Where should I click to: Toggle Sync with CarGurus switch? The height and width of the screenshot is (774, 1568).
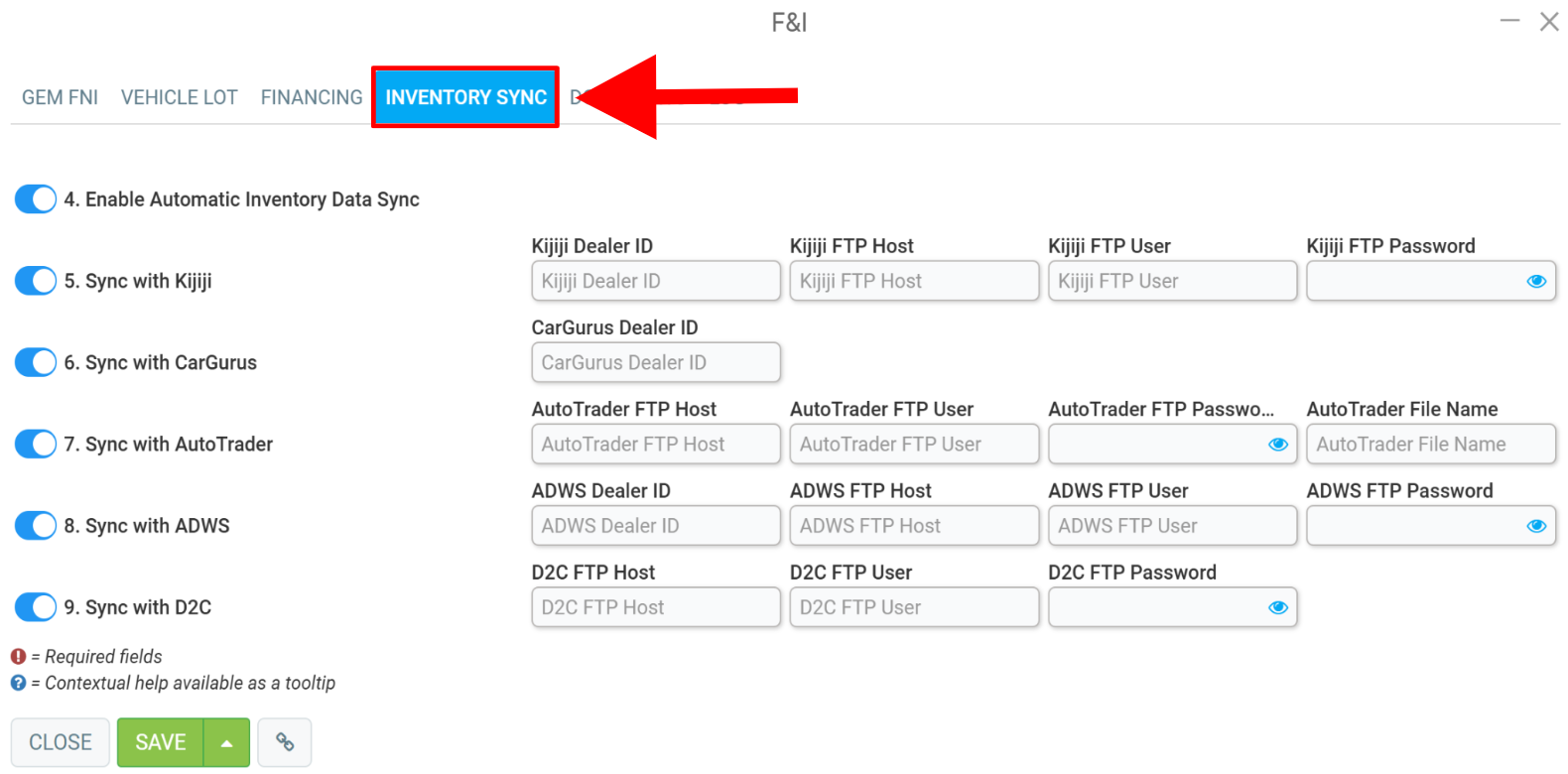point(36,362)
